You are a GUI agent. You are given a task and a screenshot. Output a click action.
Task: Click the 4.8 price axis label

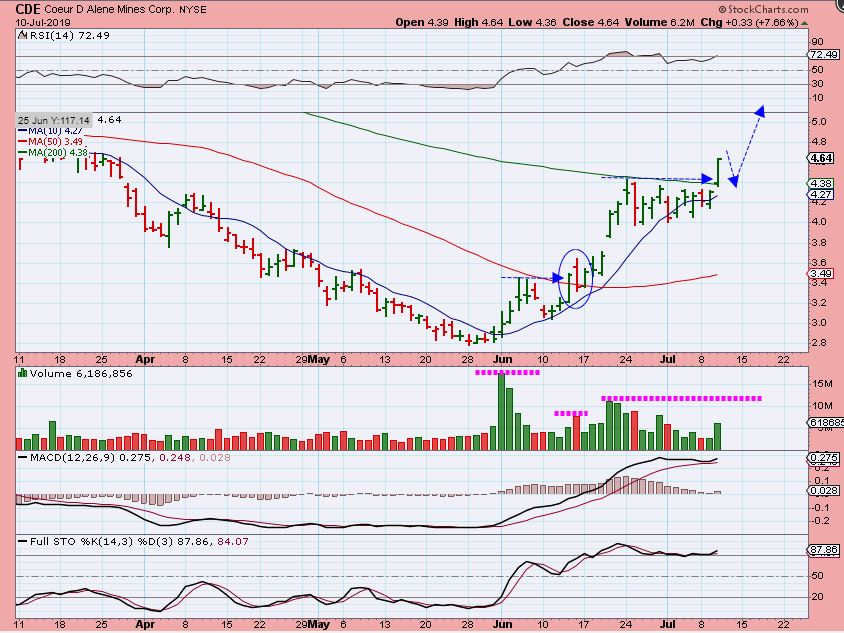coord(819,142)
